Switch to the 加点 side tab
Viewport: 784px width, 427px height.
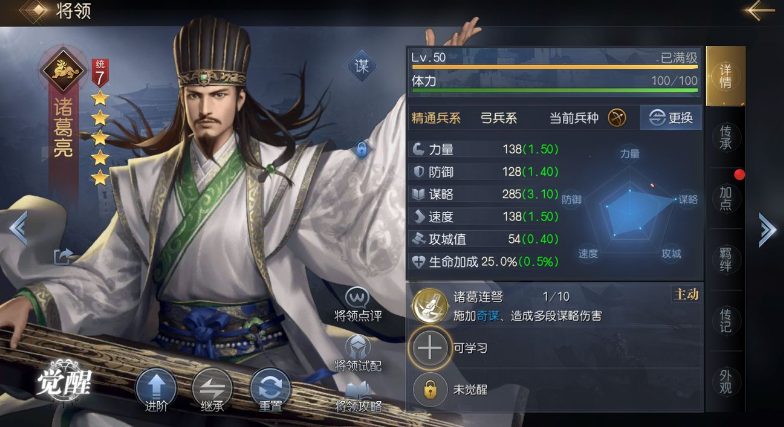(726, 198)
